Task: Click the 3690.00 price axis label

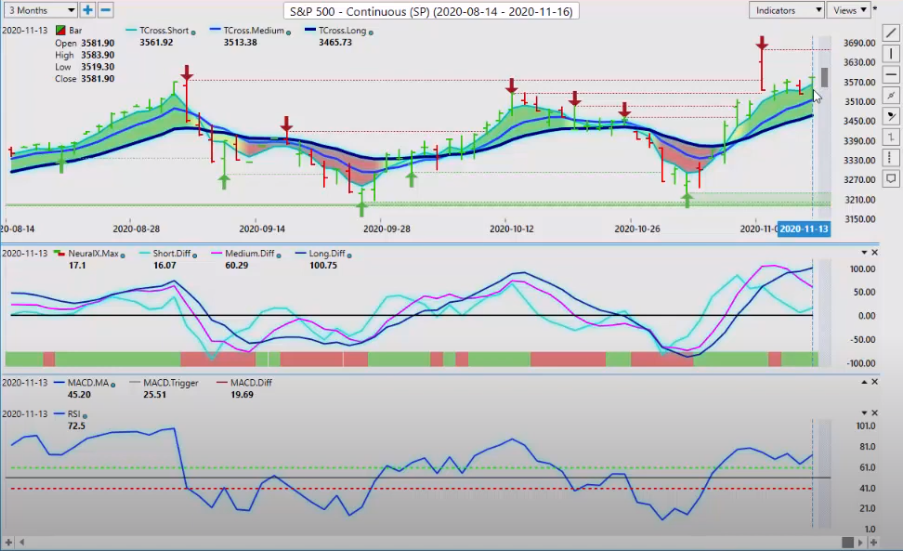Action: pos(859,43)
